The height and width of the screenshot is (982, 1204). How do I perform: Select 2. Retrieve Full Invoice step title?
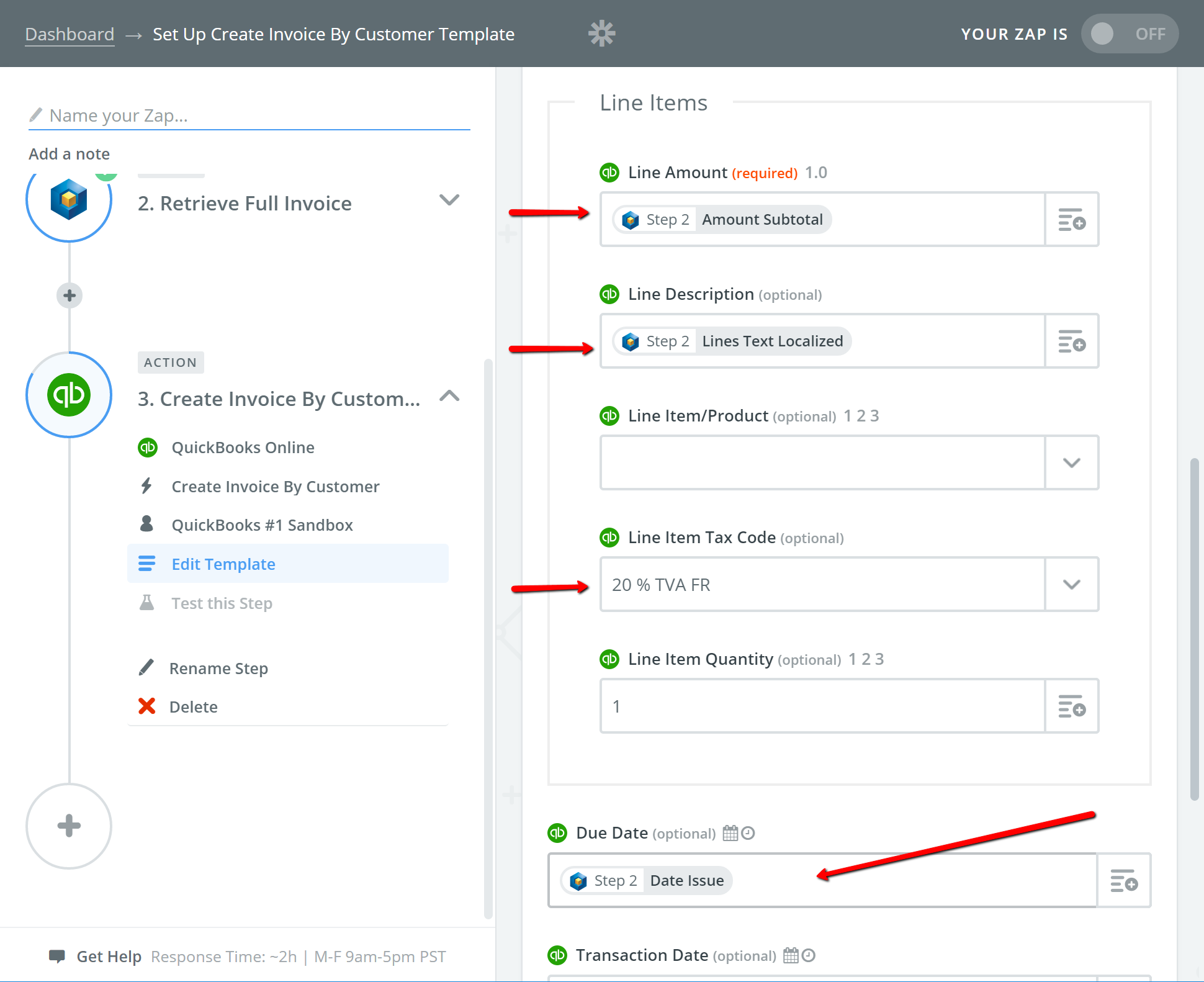coord(245,204)
